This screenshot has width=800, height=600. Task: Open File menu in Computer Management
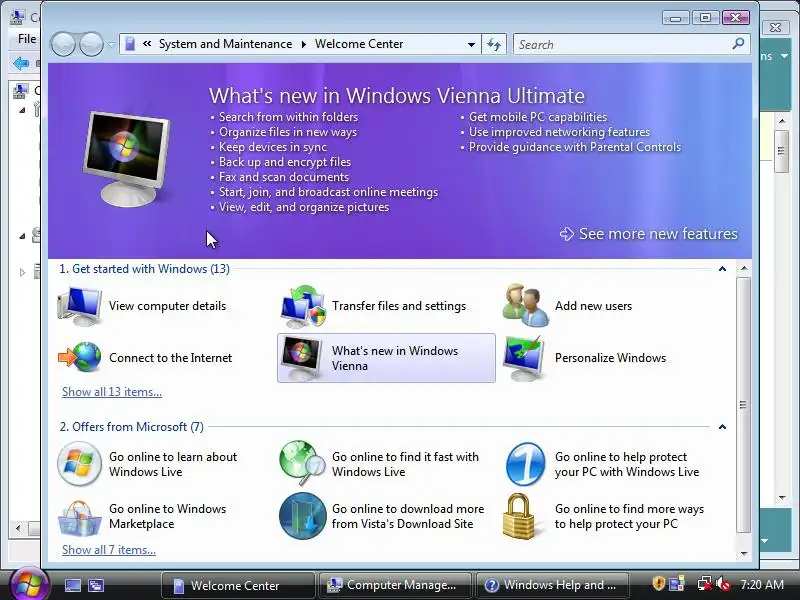[27, 39]
